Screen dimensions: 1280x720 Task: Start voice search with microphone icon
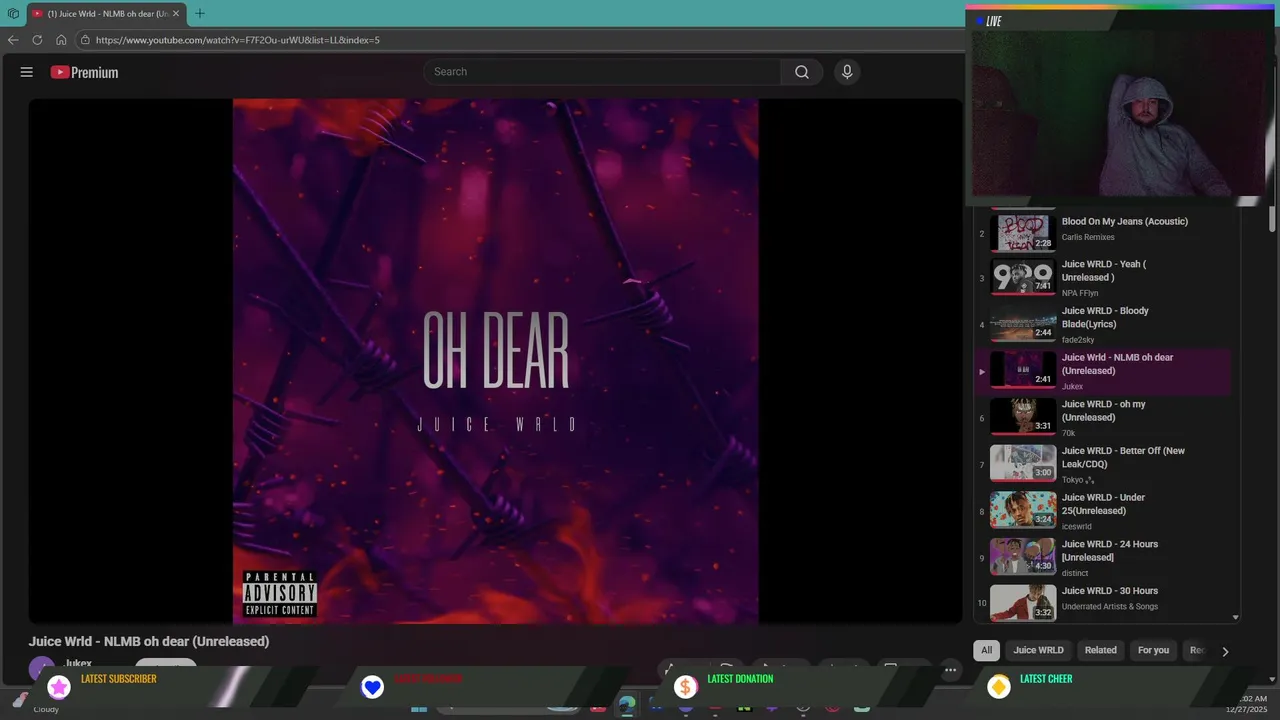tap(847, 72)
